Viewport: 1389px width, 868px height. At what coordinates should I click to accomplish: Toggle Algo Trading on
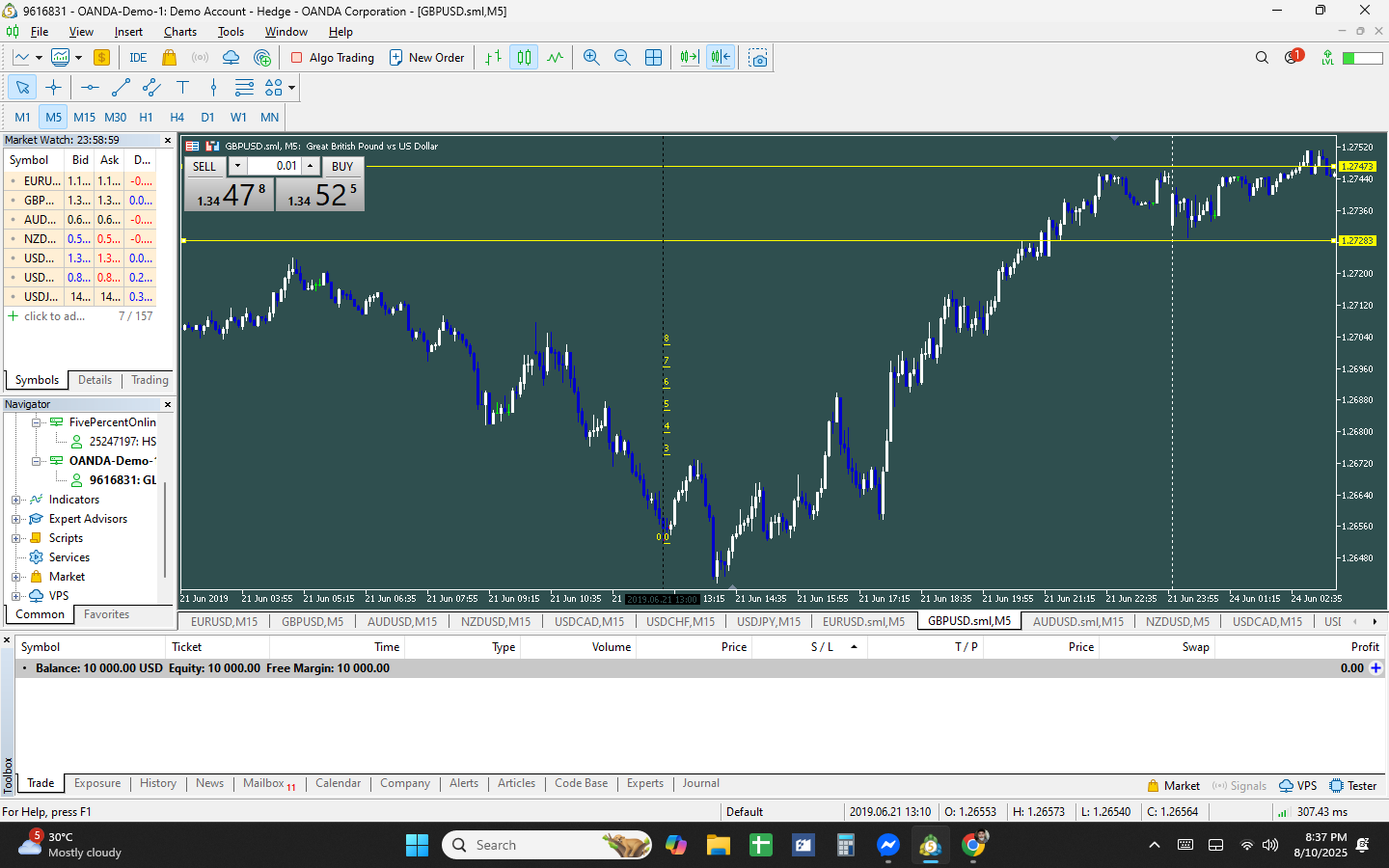(333, 58)
